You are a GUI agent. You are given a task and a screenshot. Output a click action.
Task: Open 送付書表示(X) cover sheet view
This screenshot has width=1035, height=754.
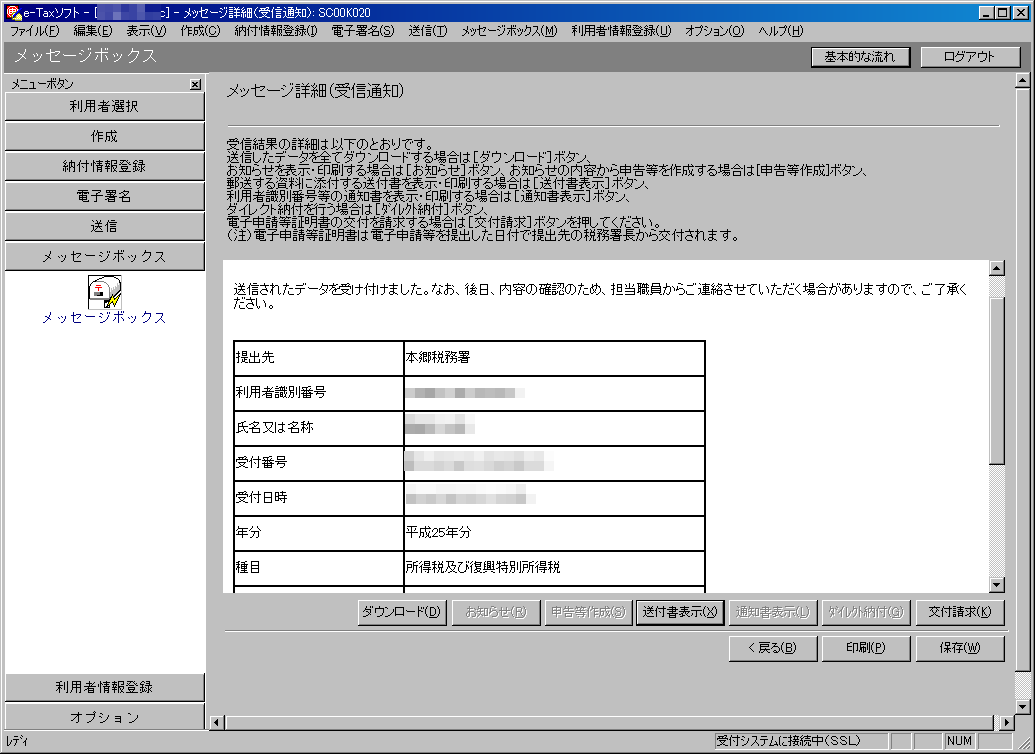coord(679,612)
